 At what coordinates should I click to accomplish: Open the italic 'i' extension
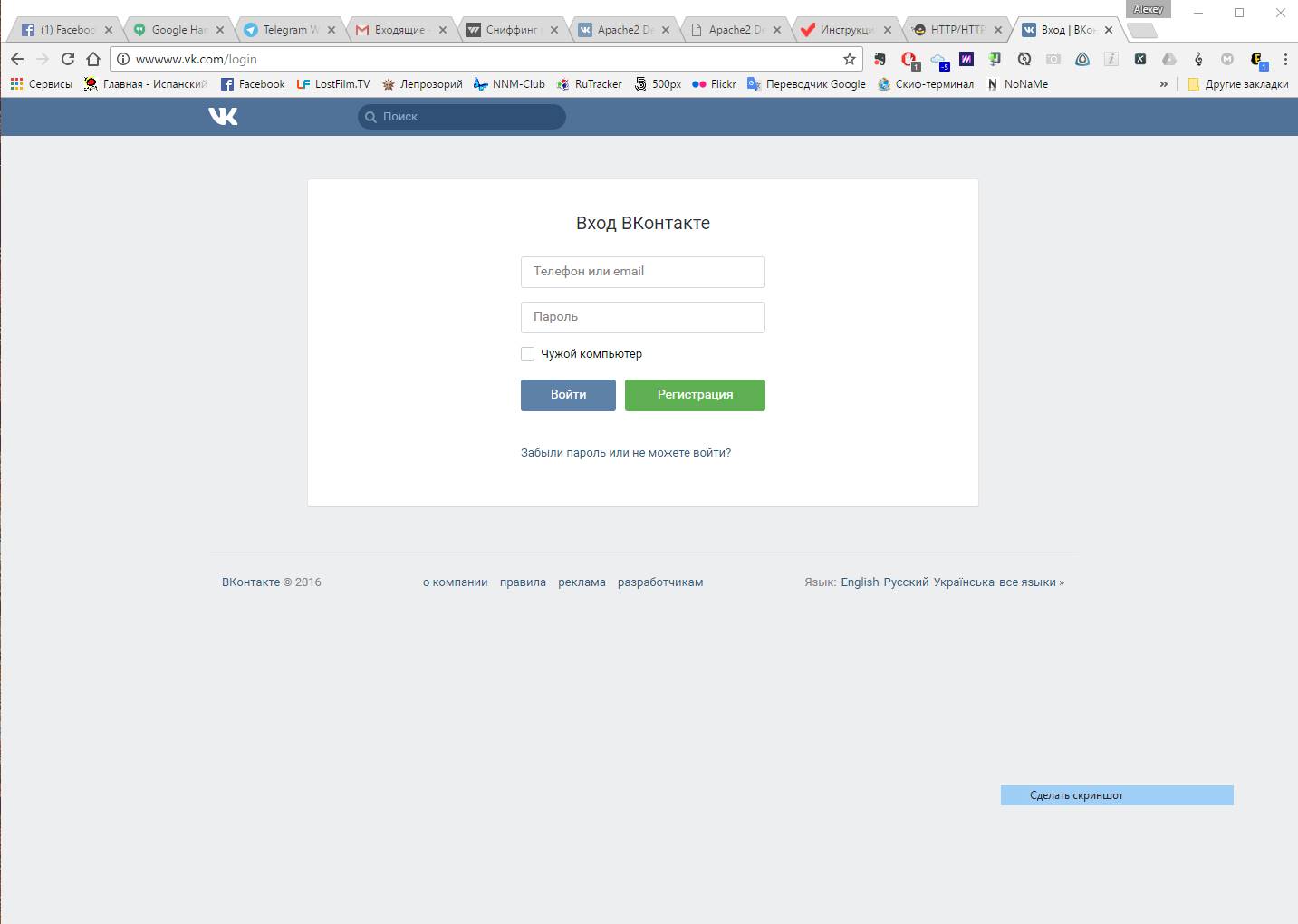(1111, 59)
